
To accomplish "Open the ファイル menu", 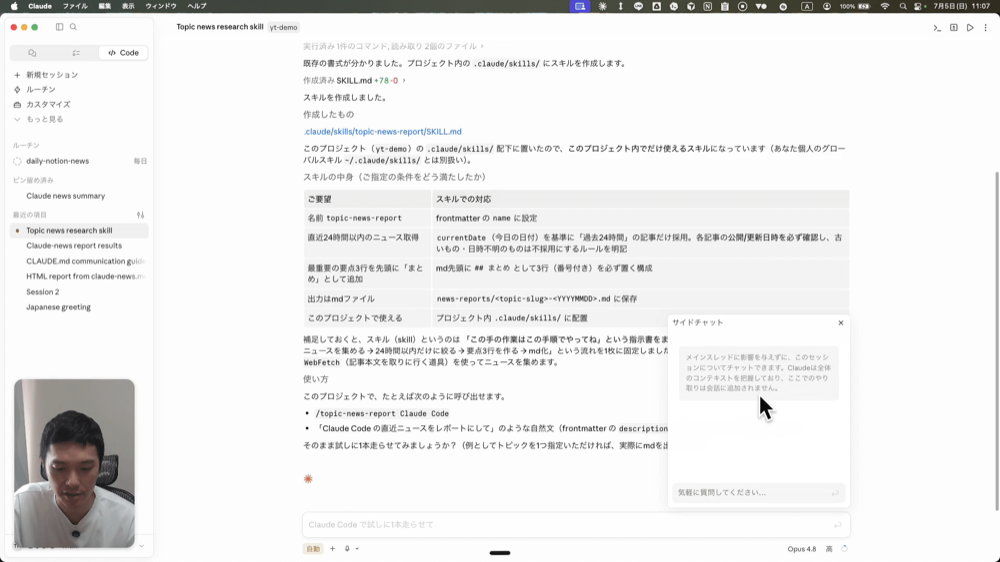I will (x=75, y=6).
